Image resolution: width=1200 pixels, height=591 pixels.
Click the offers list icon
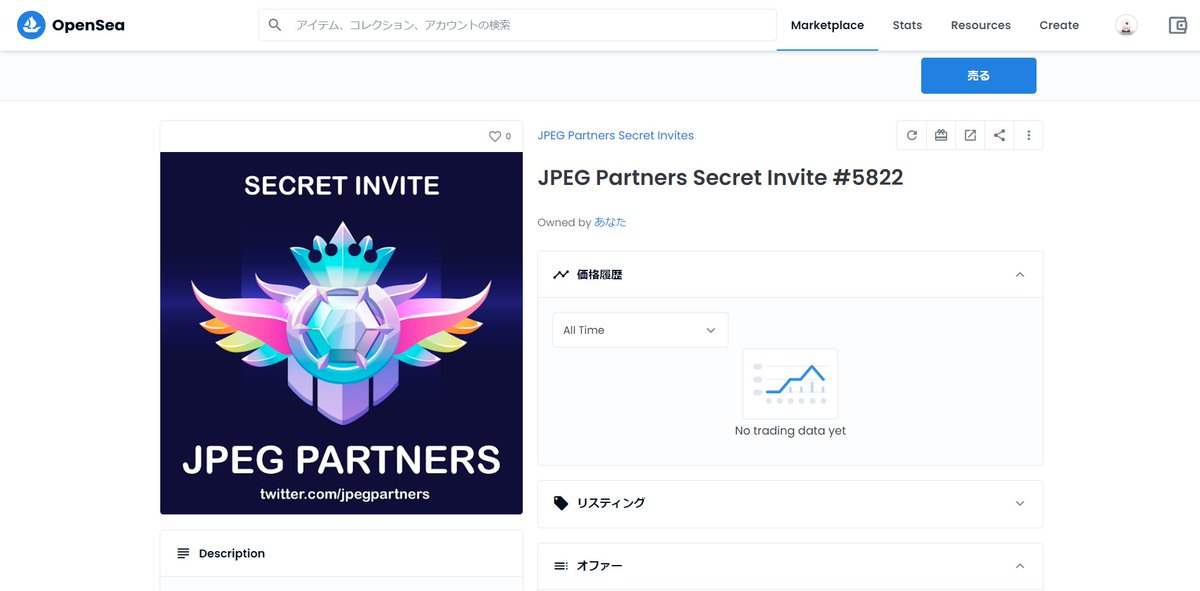[x=561, y=566]
